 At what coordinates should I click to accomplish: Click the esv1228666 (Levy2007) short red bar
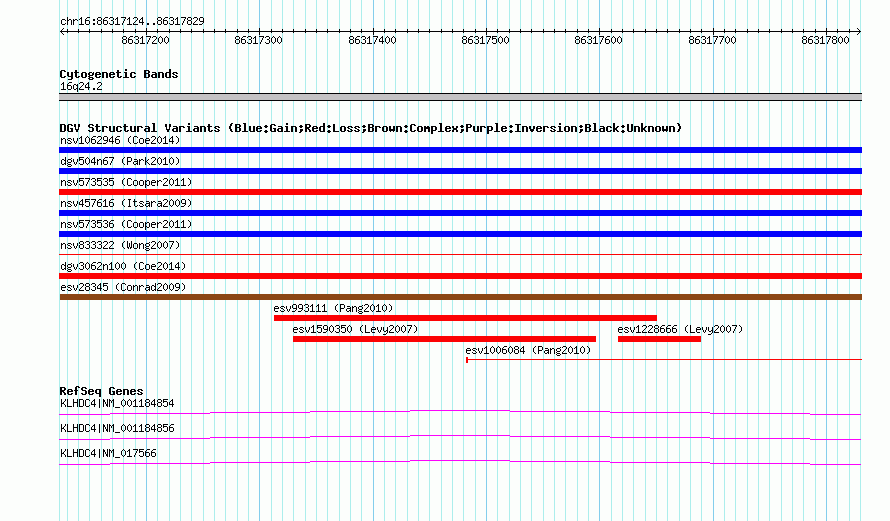(660, 339)
